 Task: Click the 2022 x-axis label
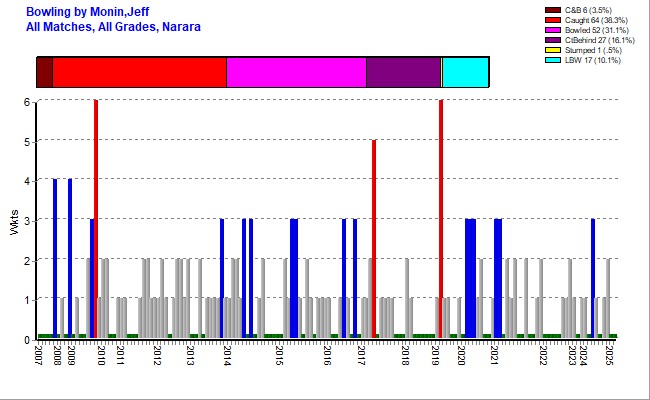pos(543,356)
